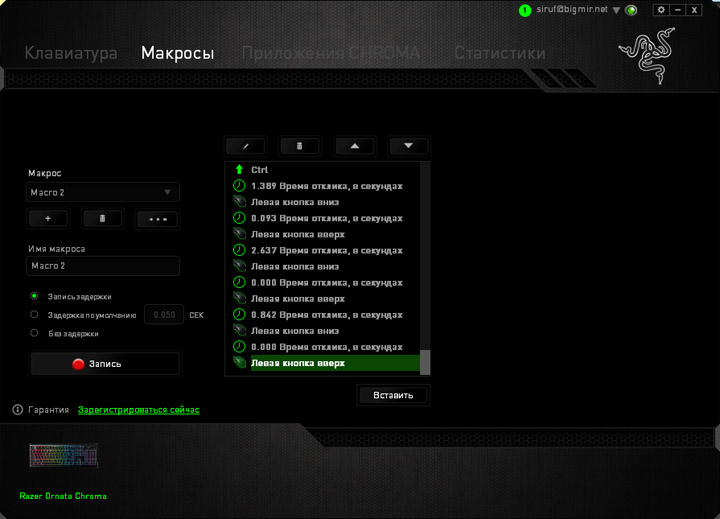Select last 0.000 delay entry above highlighted row
The width and height of the screenshot is (720, 519).
322,347
